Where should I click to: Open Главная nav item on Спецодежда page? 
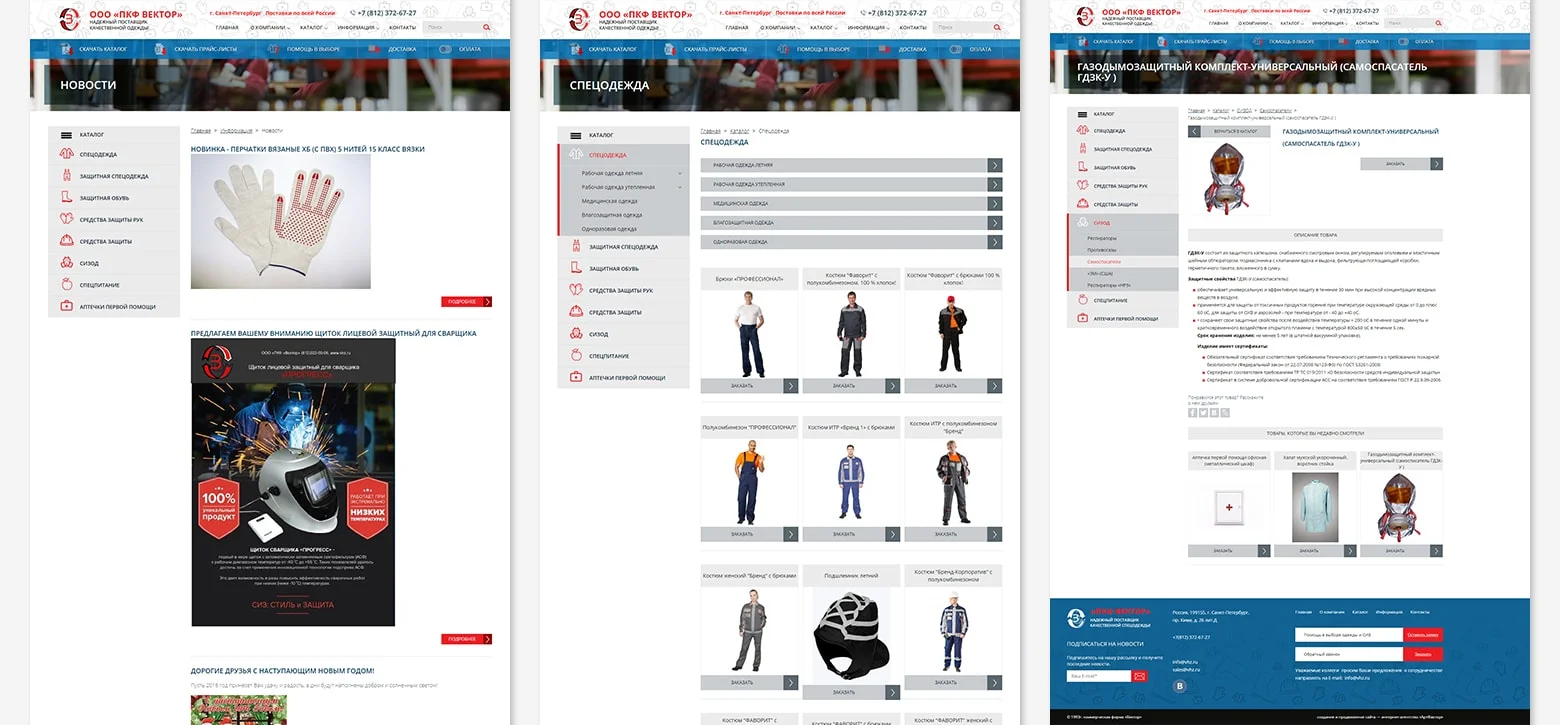pos(737,27)
